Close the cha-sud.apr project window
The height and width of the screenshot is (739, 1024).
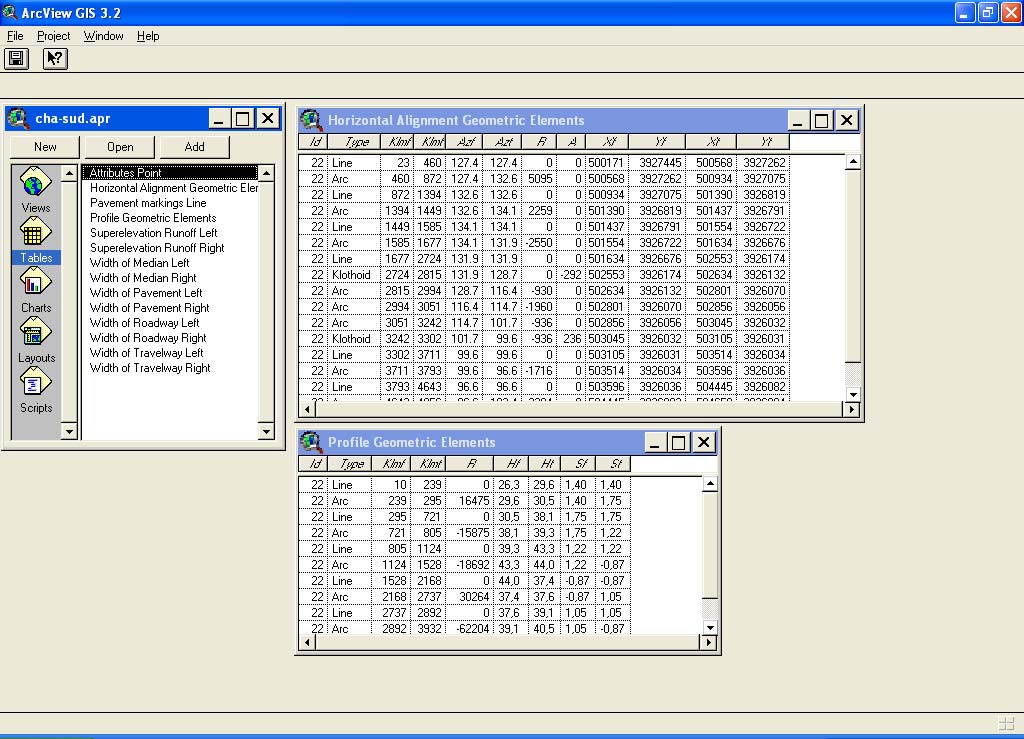pyautogui.click(x=268, y=119)
